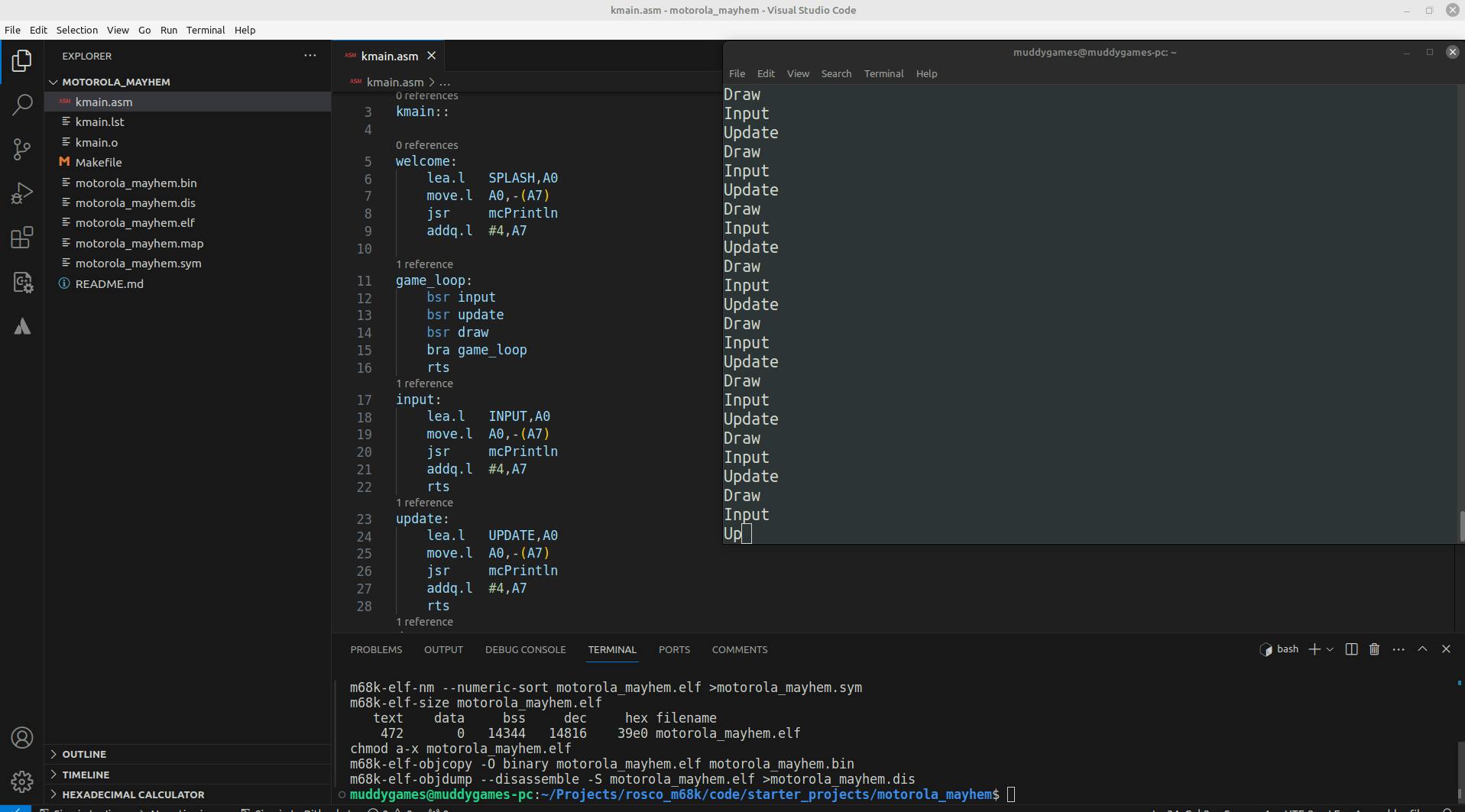Switch to the PROBLEMS panel tab

[376, 649]
